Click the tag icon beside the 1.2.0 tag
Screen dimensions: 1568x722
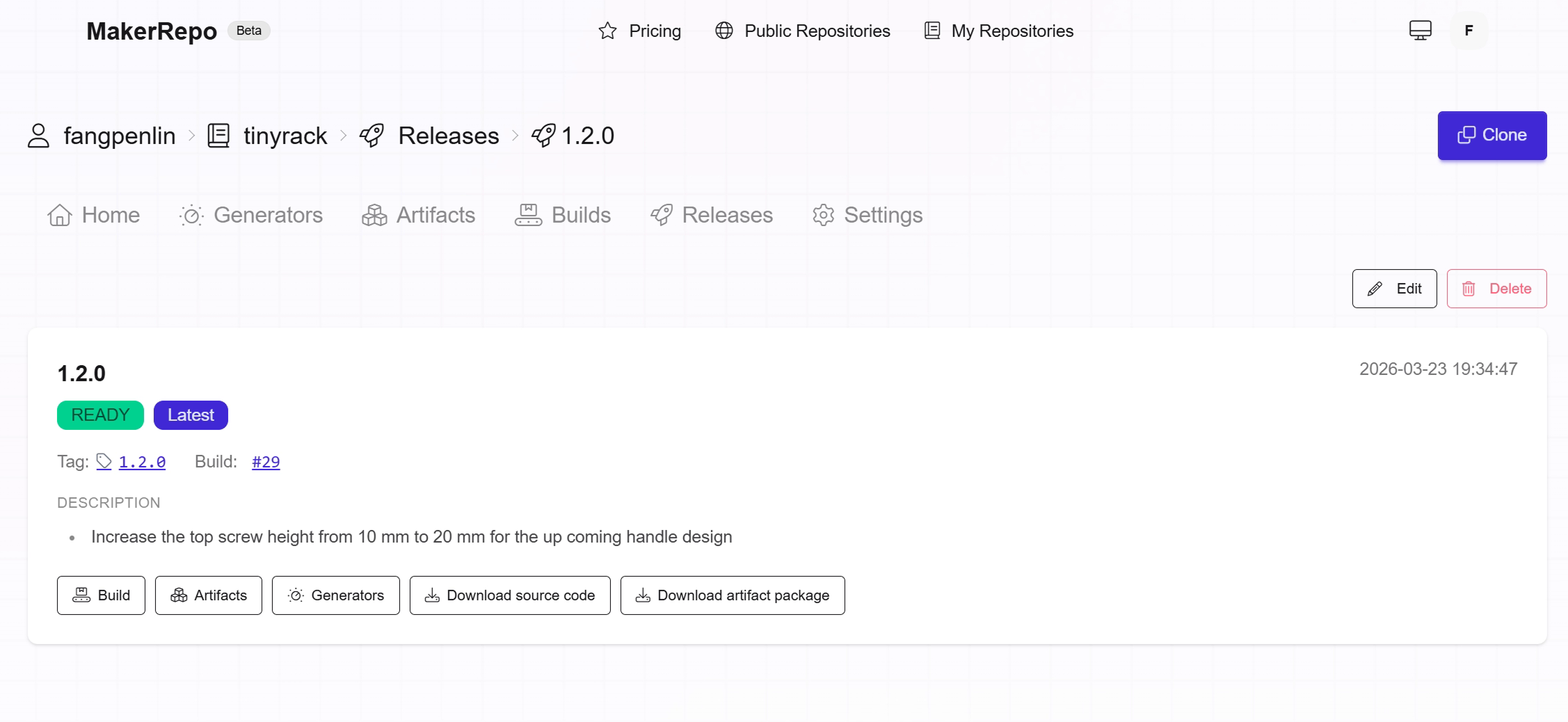click(103, 461)
